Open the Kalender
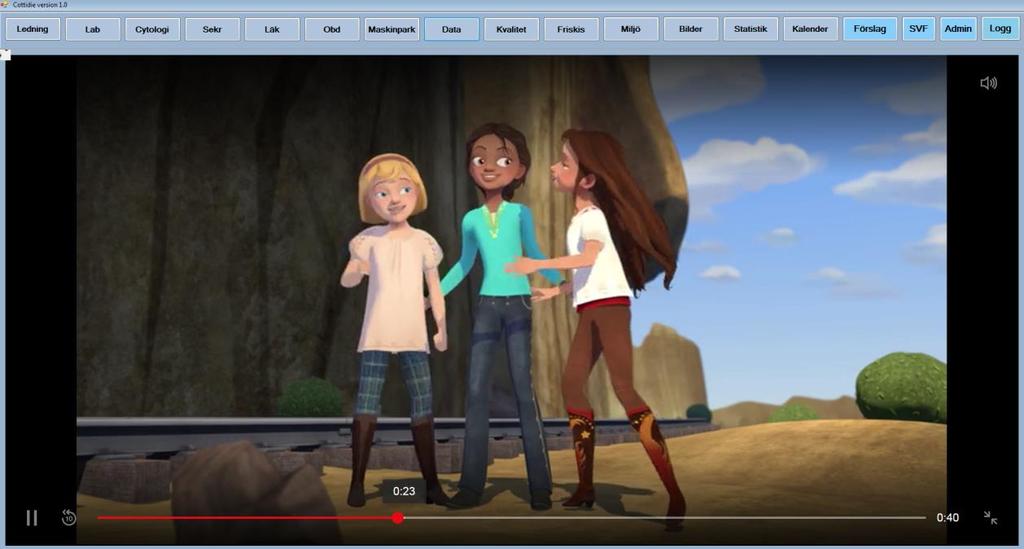This screenshot has width=1024, height=549. (810, 29)
